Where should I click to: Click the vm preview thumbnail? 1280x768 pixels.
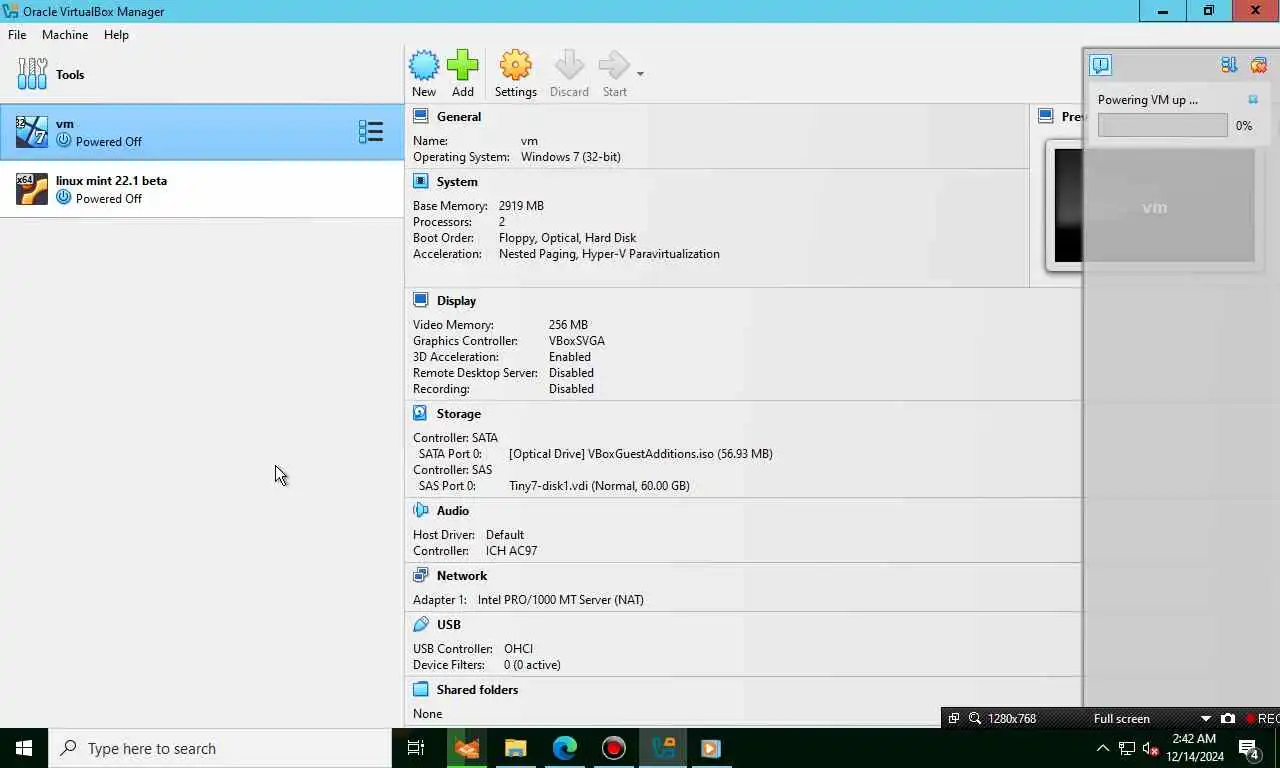coord(1154,207)
